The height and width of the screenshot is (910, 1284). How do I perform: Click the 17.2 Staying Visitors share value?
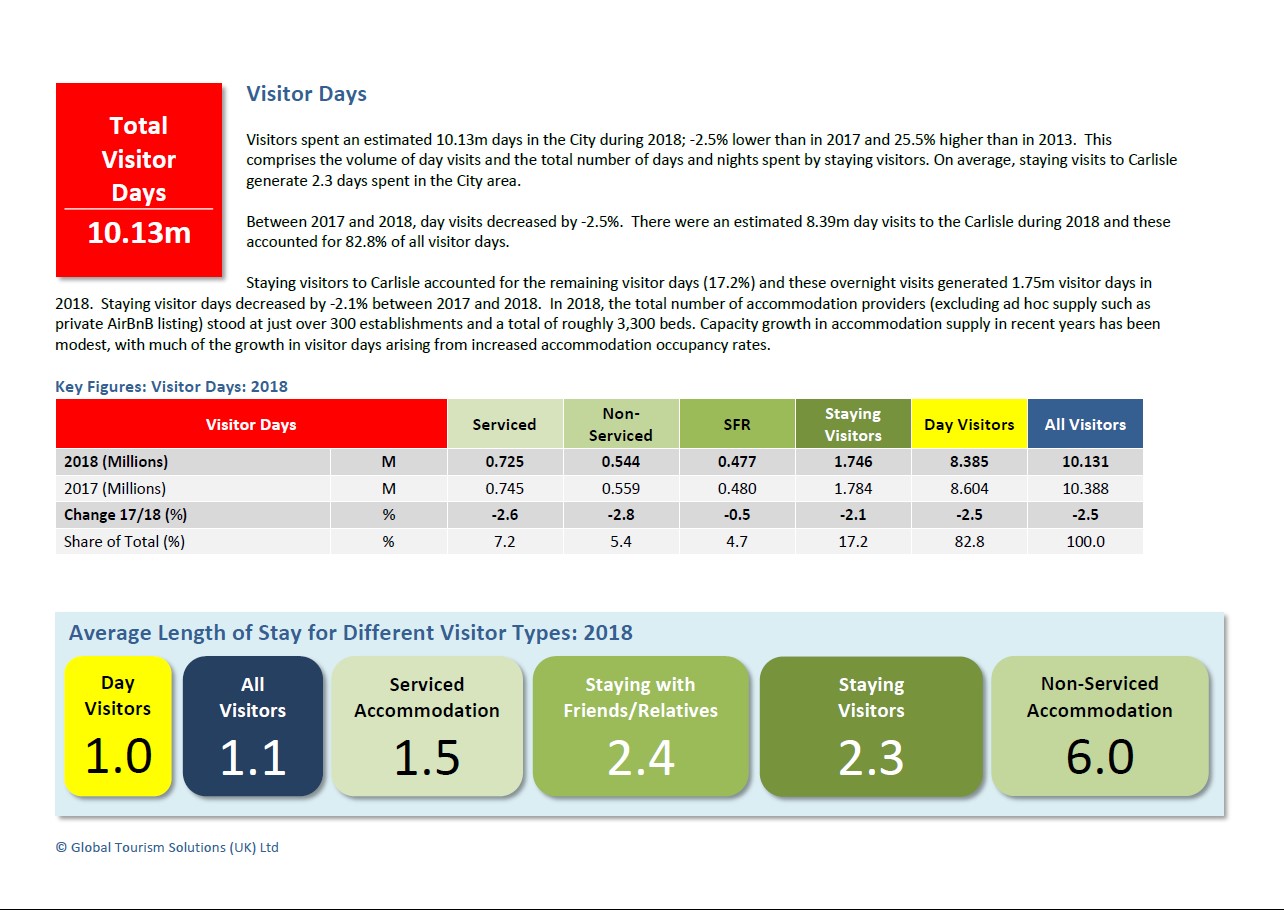[x=852, y=541]
